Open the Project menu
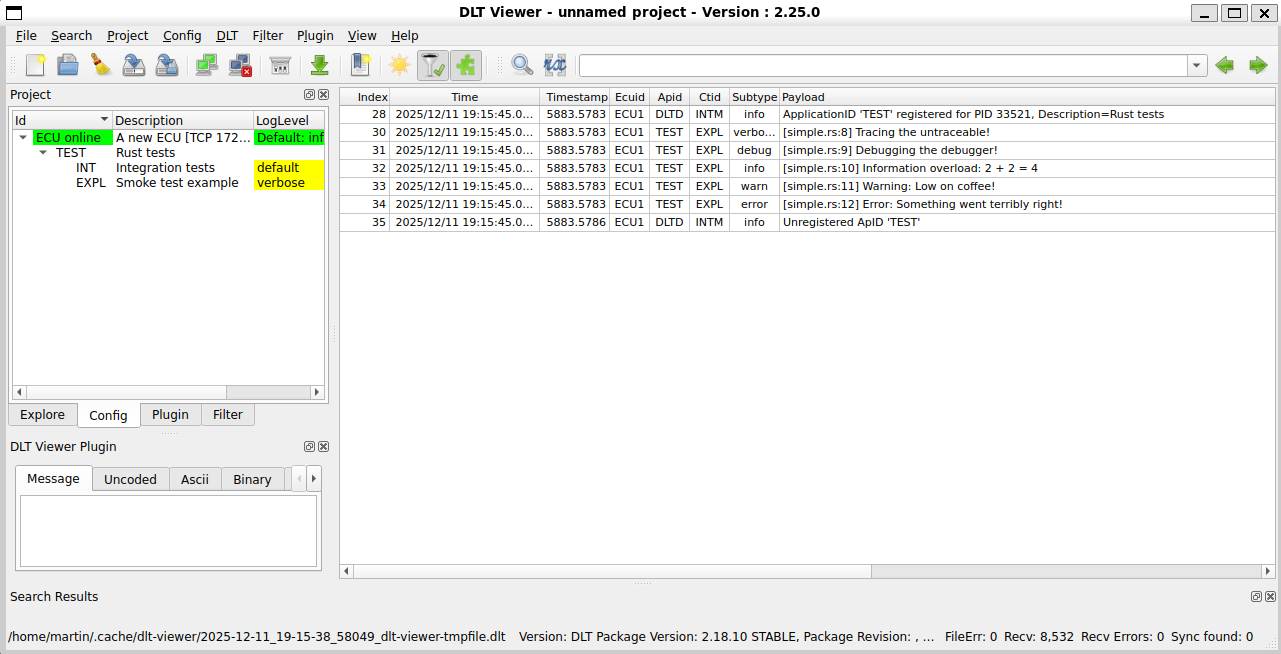 [x=128, y=35]
